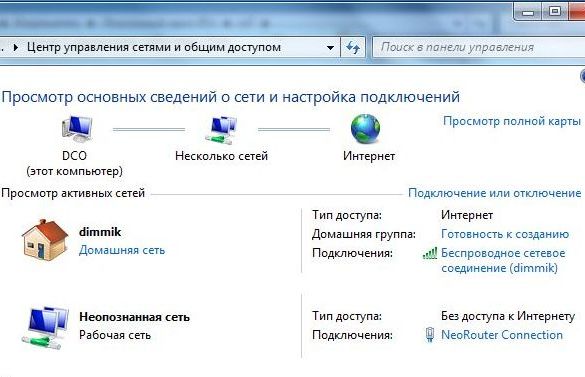Open Беспроводное сетевое соединение (dimmik) link
The height and width of the screenshot is (377, 585).
click(x=503, y=260)
